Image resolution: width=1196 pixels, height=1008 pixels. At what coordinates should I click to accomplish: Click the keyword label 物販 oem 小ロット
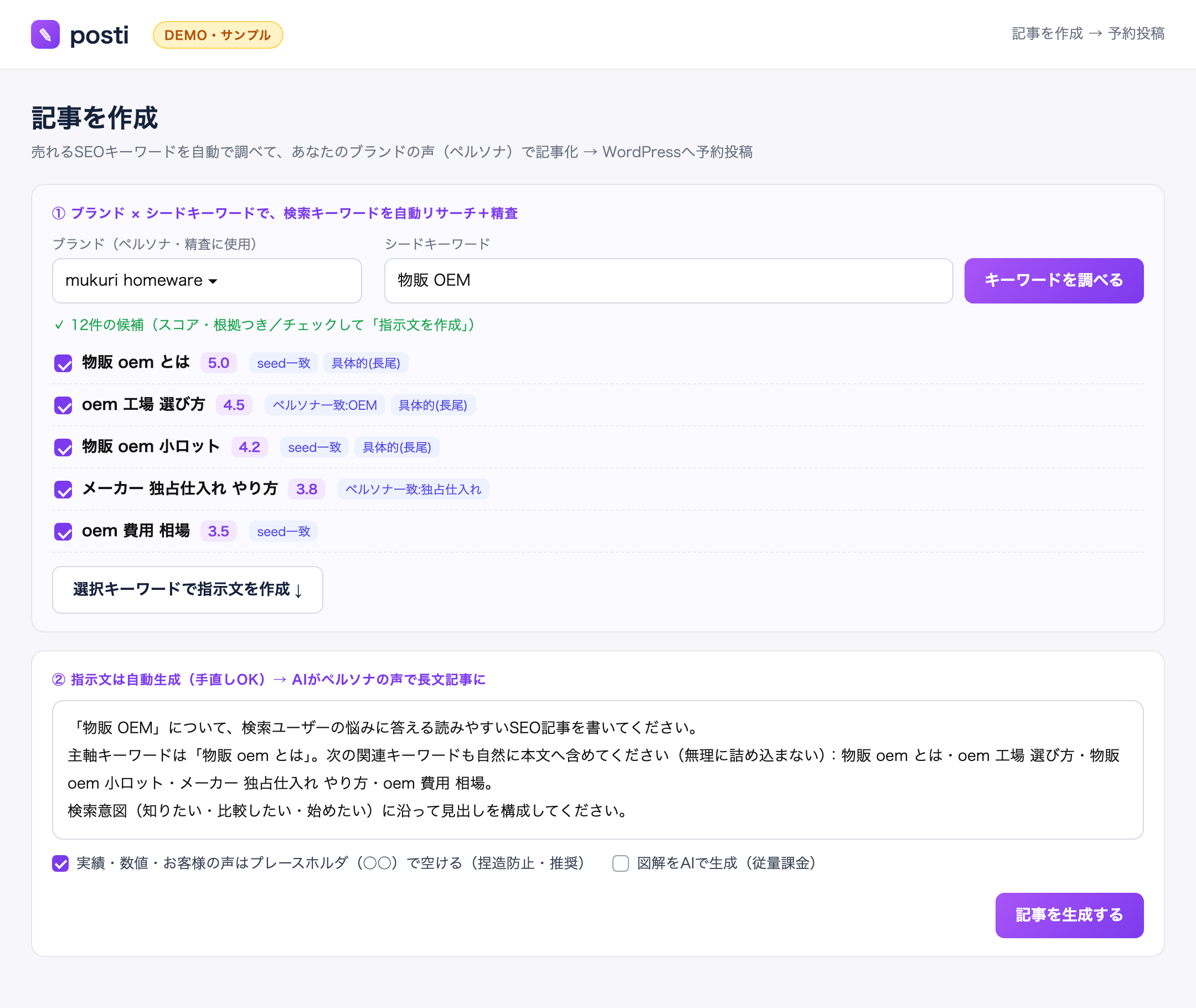pyautogui.click(x=151, y=446)
